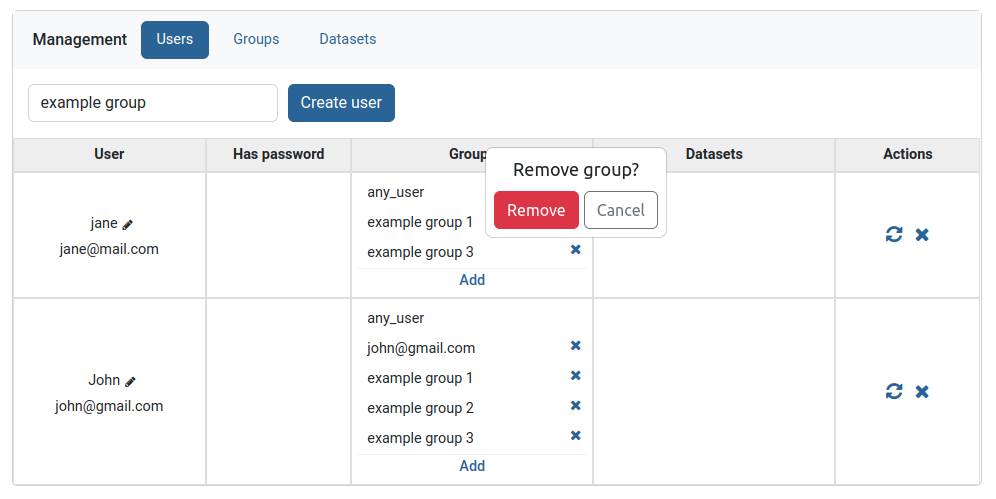Remove example group 3 from jane

coord(575,250)
